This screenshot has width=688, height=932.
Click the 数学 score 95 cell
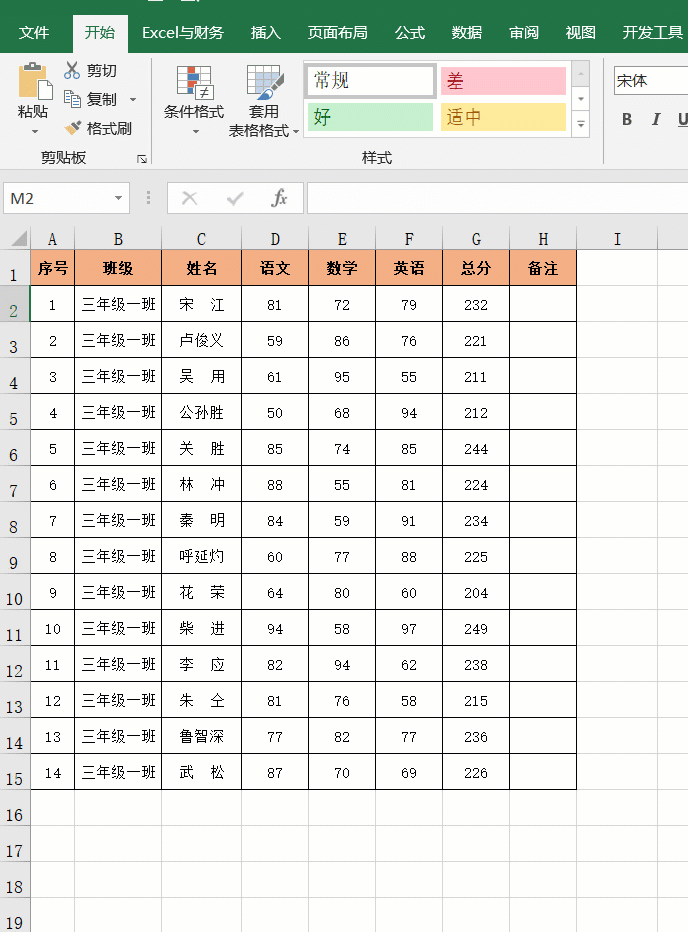point(342,376)
